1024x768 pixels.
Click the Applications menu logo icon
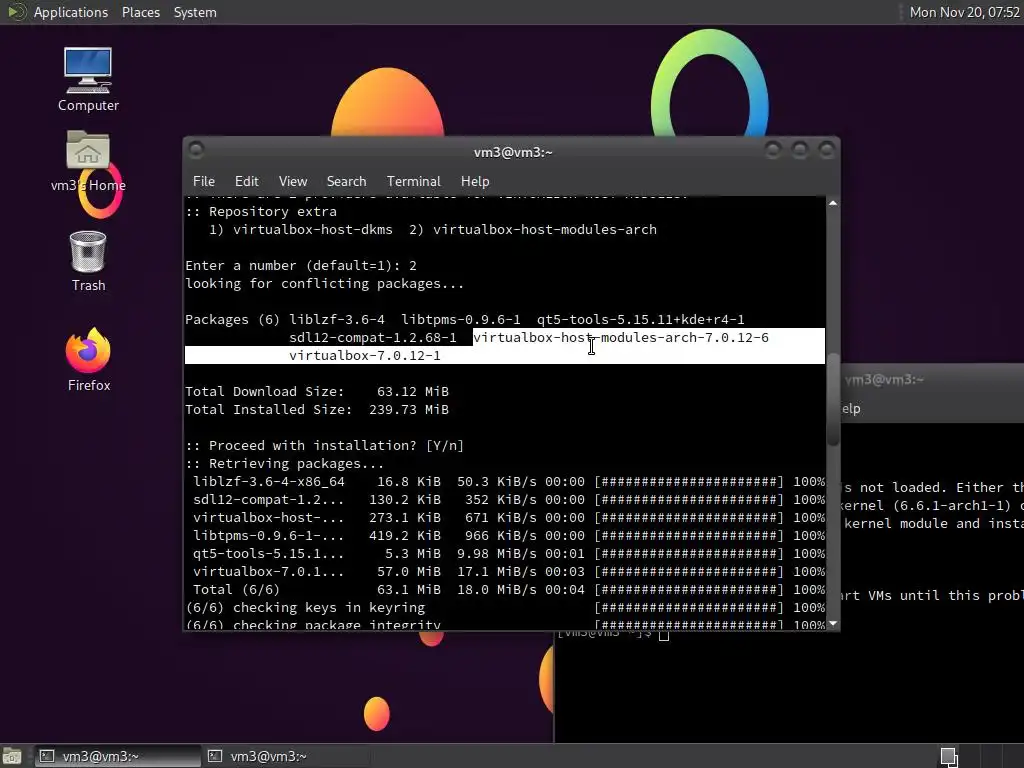click(16, 12)
